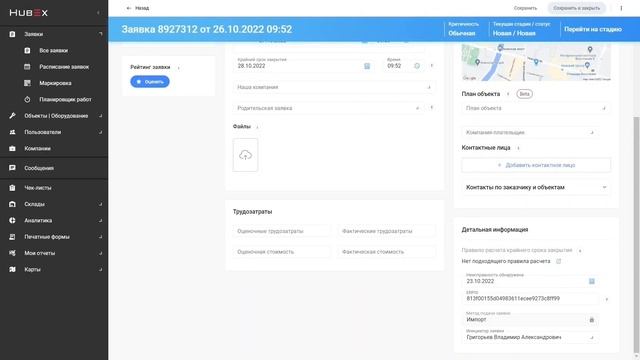The width and height of the screenshot is (640, 360).
Task: Open calendar icon for fault detection date 23.10.2022
Action: point(591,281)
